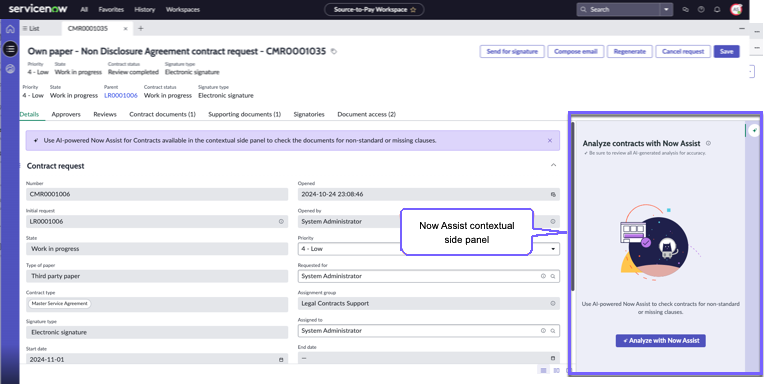
Task: Click Compose email button
Action: (575, 51)
